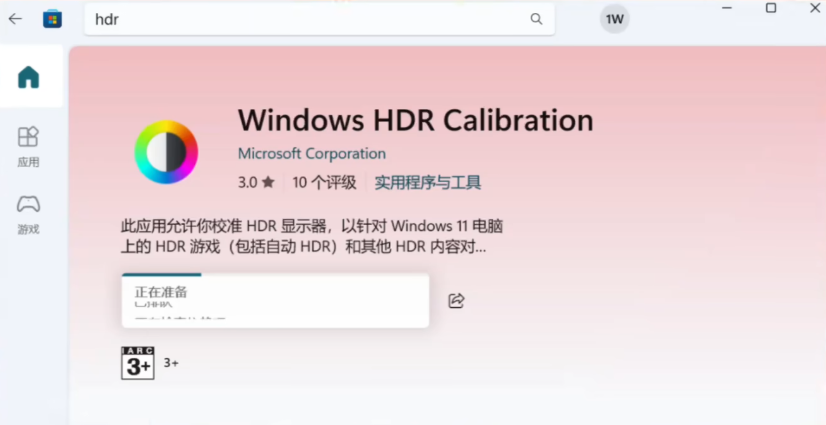Click the 10 个评级 ratings count
This screenshot has height=425, width=826.
point(324,183)
